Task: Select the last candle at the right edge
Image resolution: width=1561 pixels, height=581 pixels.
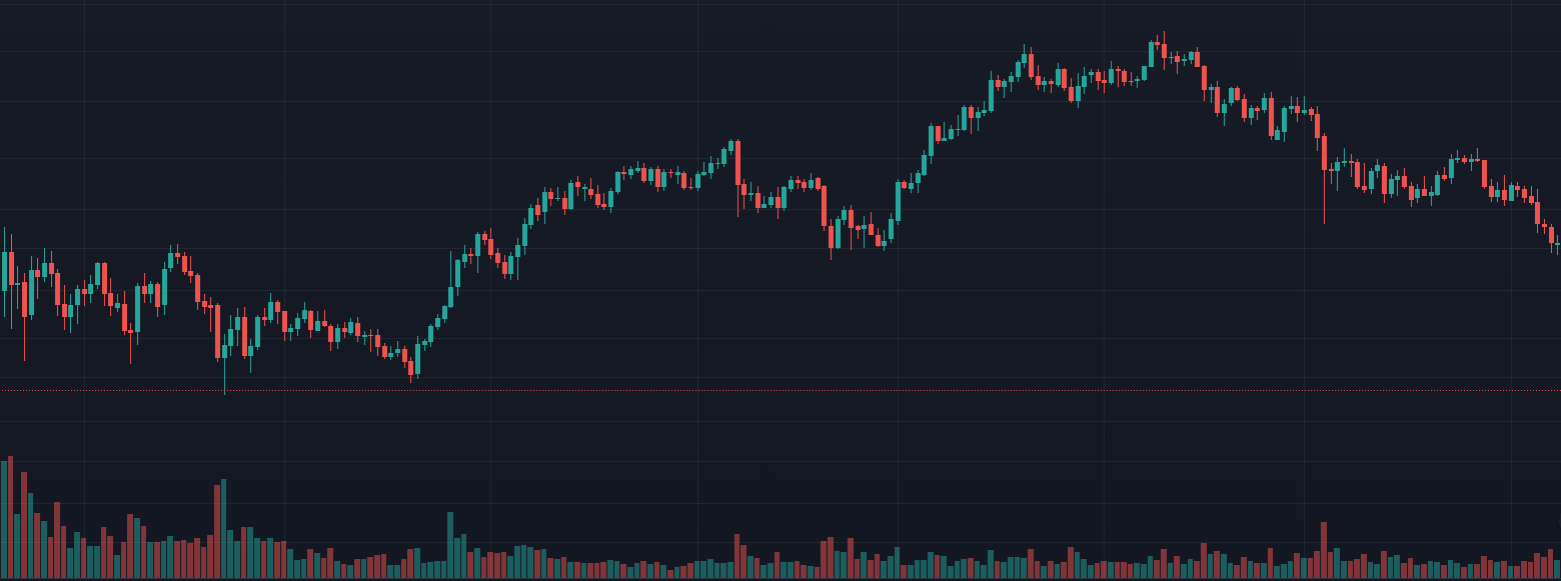Action: point(1558,243)
